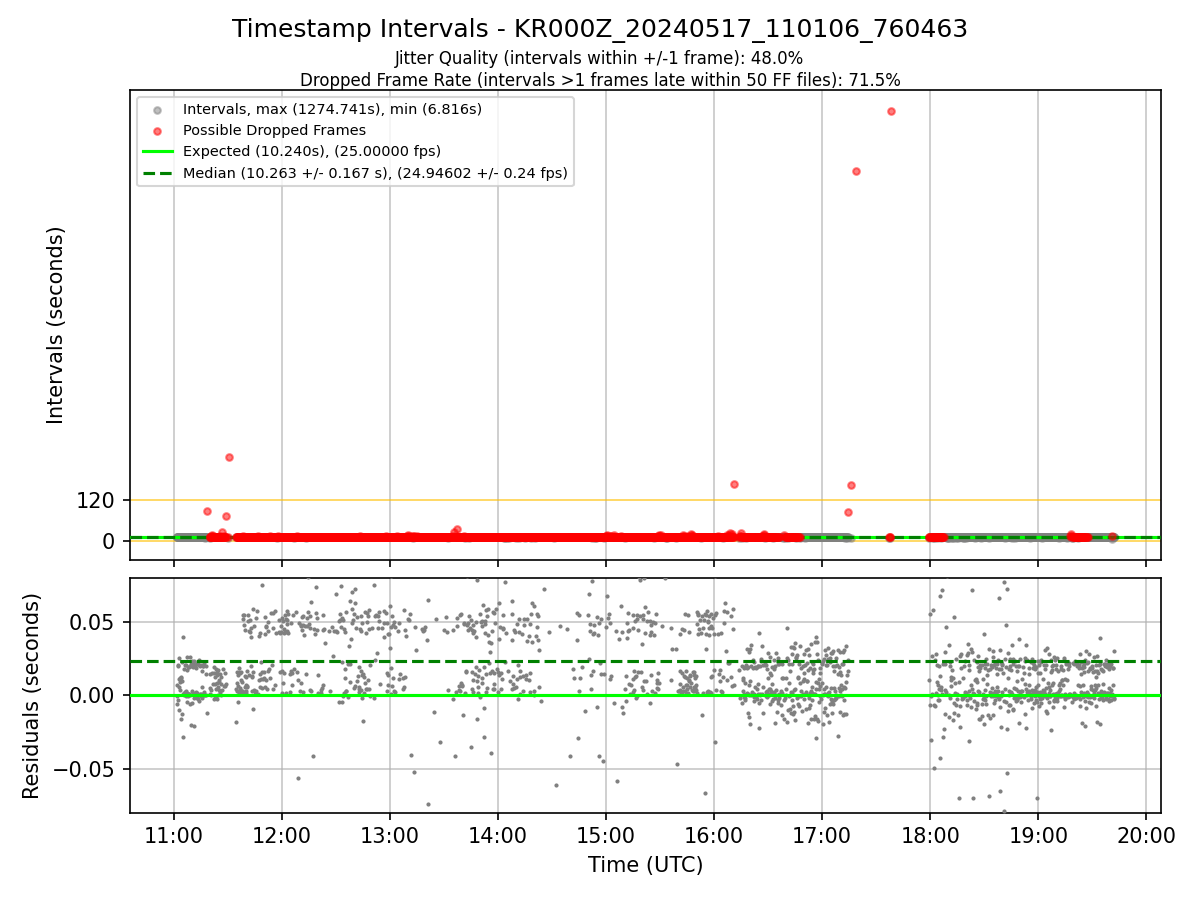Click the red outlier point near 11:30 in the upper plot

[x=229, y=457]
